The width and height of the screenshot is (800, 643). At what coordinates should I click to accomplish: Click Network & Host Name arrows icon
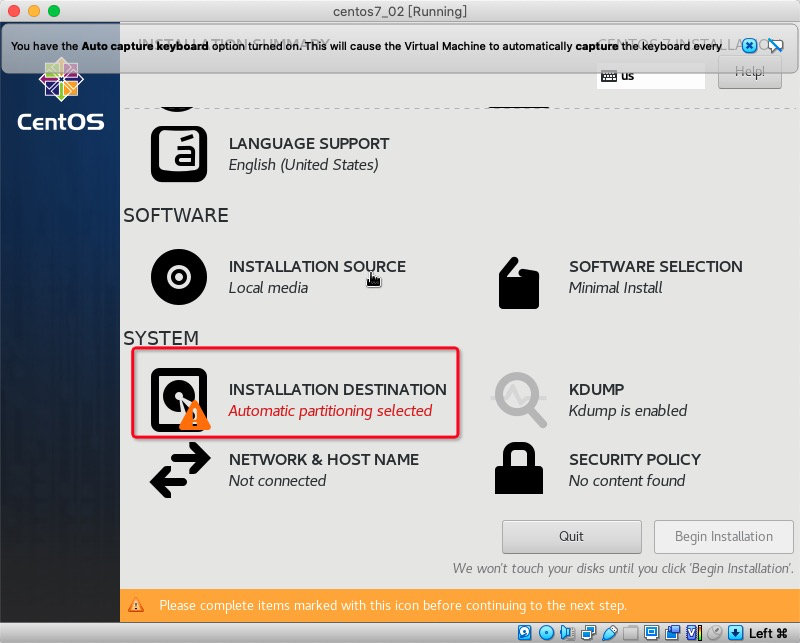[180, 470]
